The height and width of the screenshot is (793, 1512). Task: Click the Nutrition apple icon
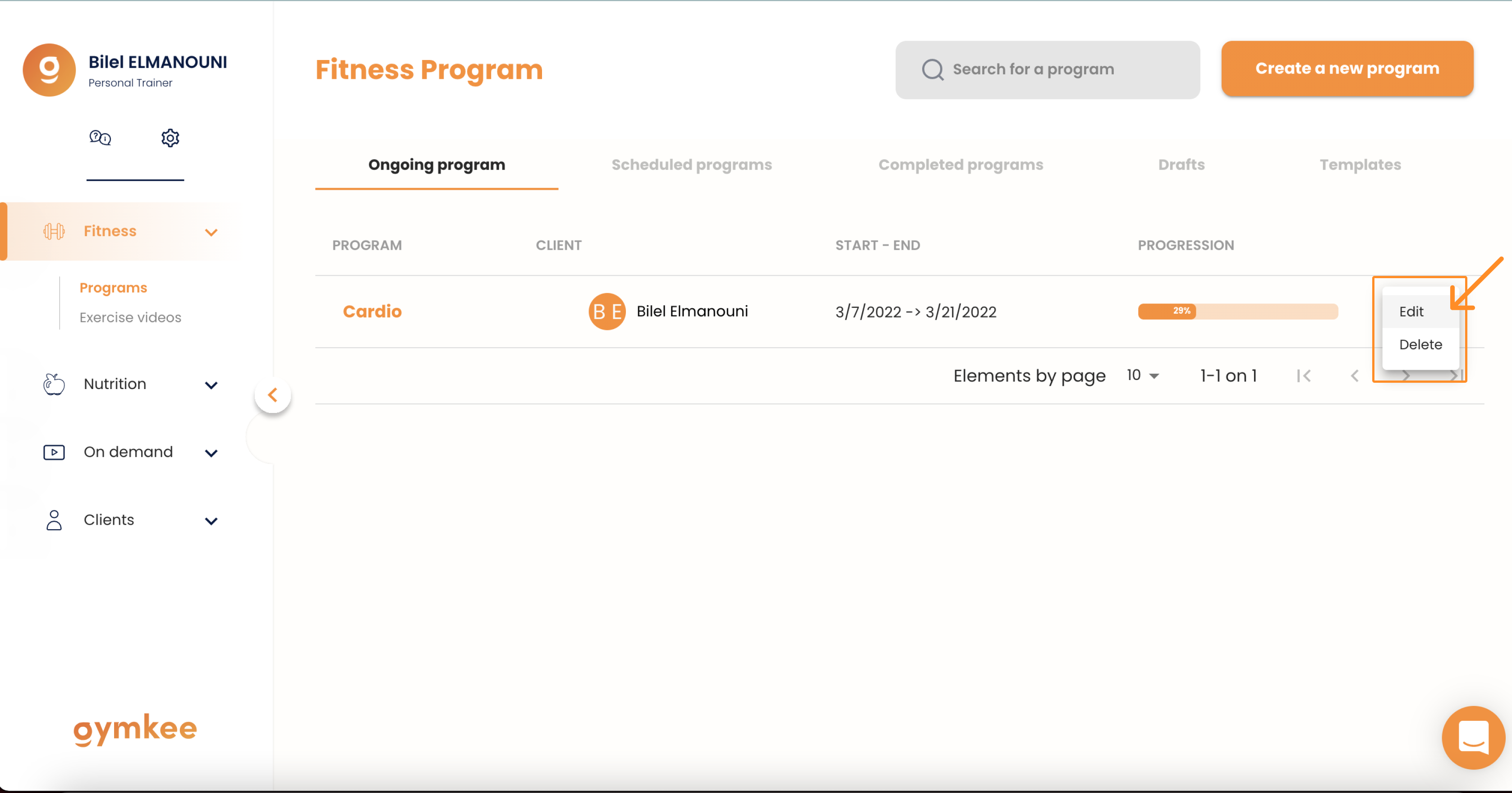(x=54, y=384)
